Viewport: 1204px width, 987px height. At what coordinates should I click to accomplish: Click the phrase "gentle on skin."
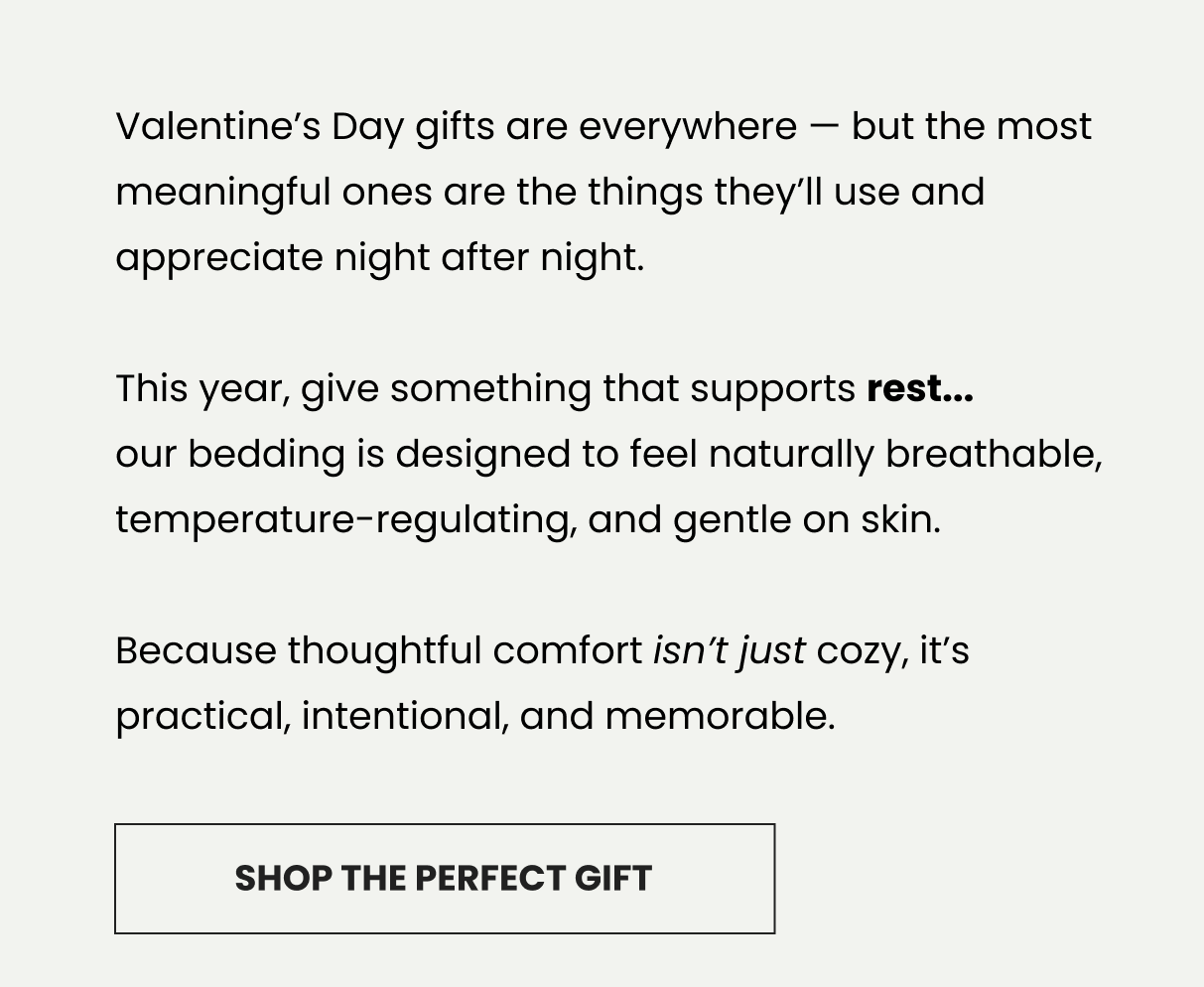[806, 520]
